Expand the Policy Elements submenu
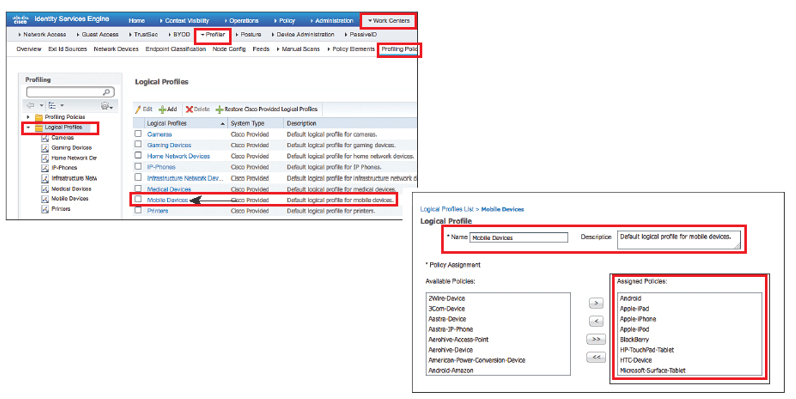 [x=351, y=49]
